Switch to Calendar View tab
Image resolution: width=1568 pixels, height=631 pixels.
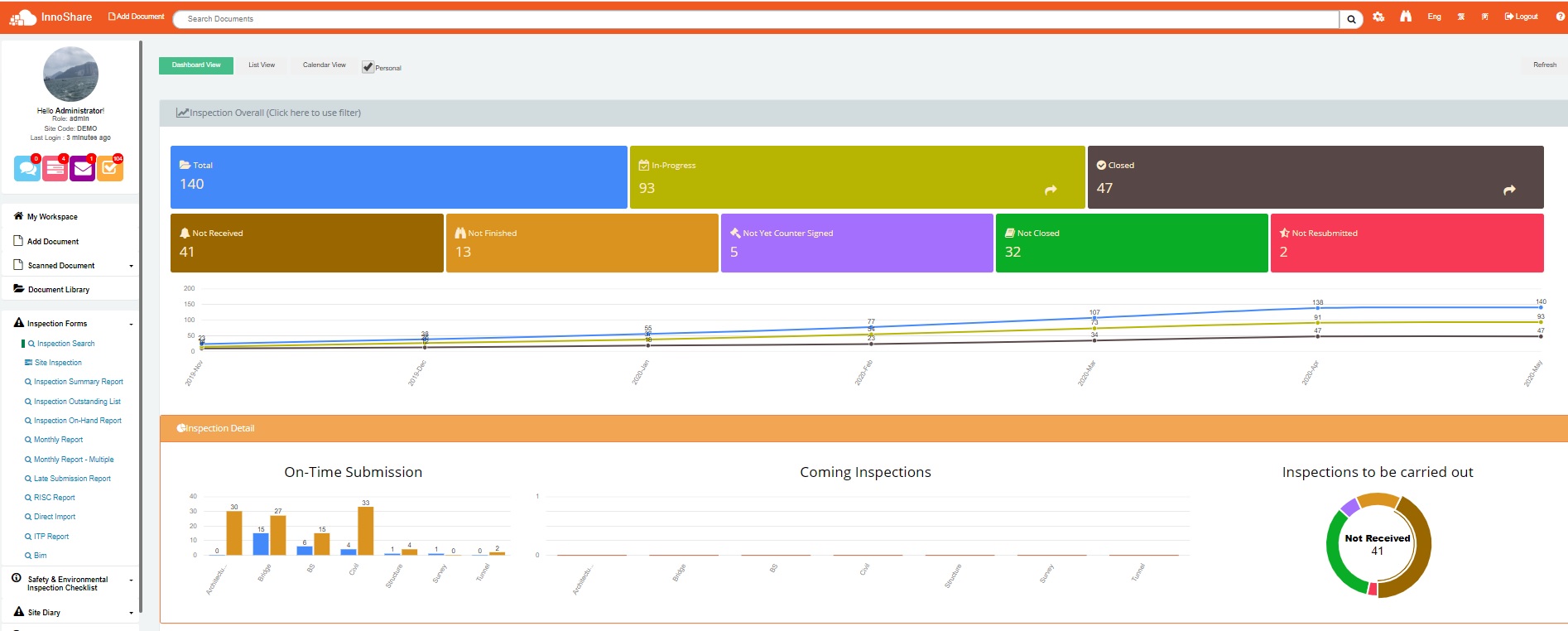324,65
